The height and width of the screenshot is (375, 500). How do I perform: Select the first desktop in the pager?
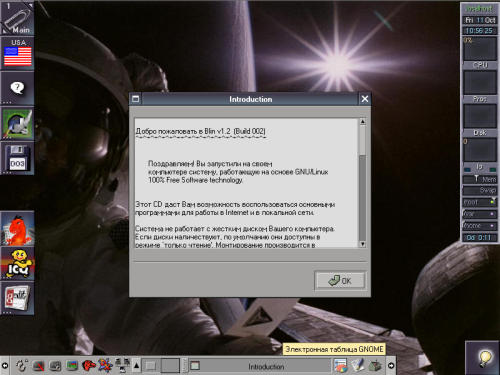pyautogui.click(x=151, y=366)
